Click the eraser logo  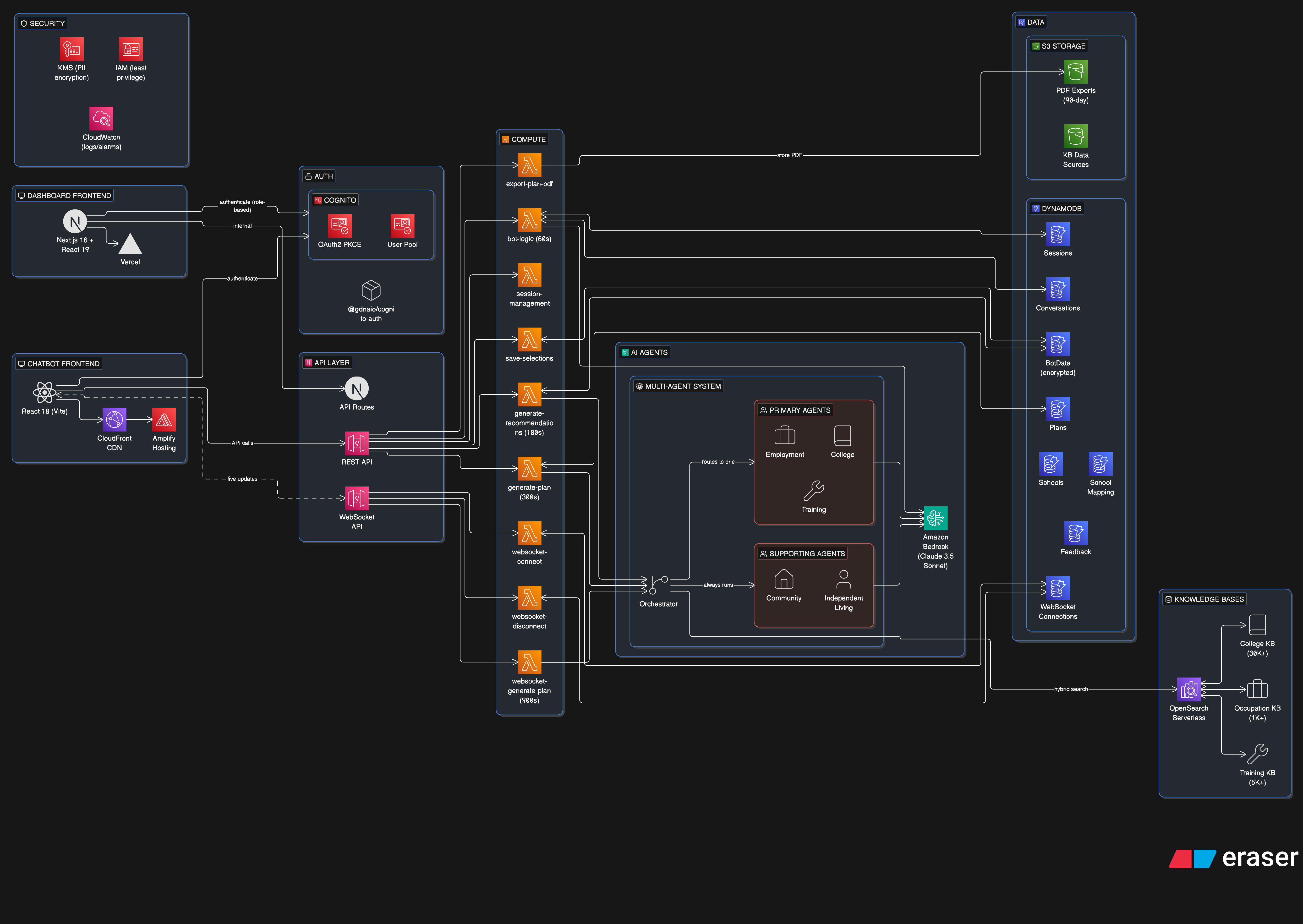tap(1234, 858)
